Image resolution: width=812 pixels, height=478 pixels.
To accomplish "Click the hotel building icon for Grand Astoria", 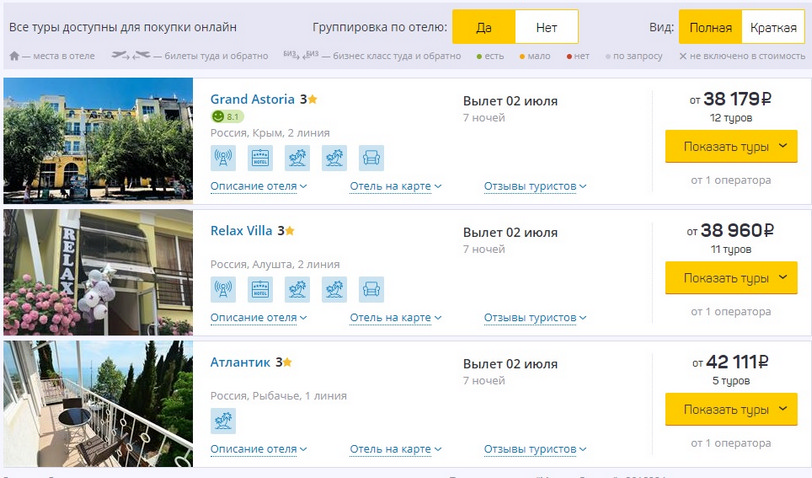I will (x=260, y=158).
